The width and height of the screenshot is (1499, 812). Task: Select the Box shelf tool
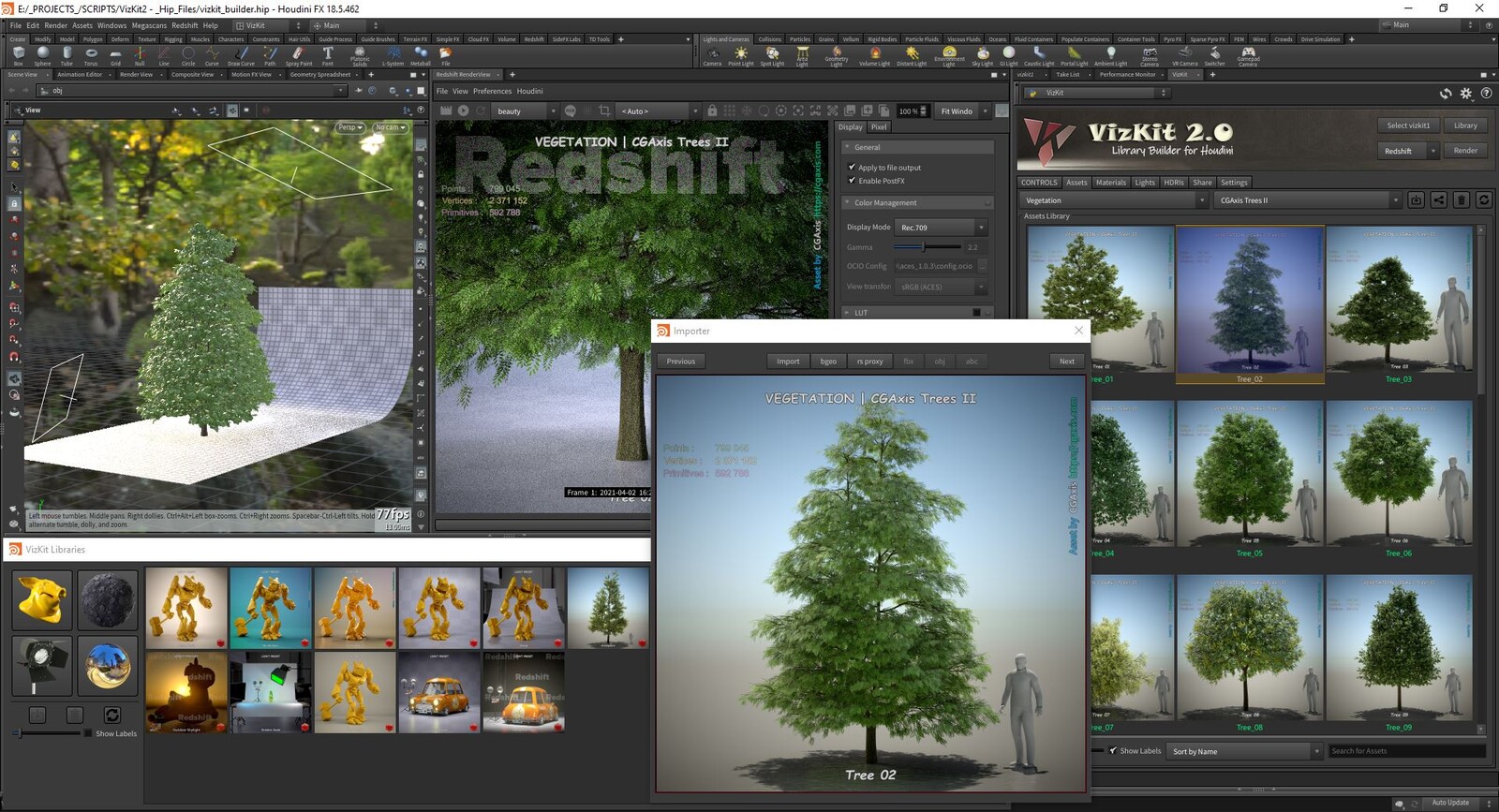(19, 56)
